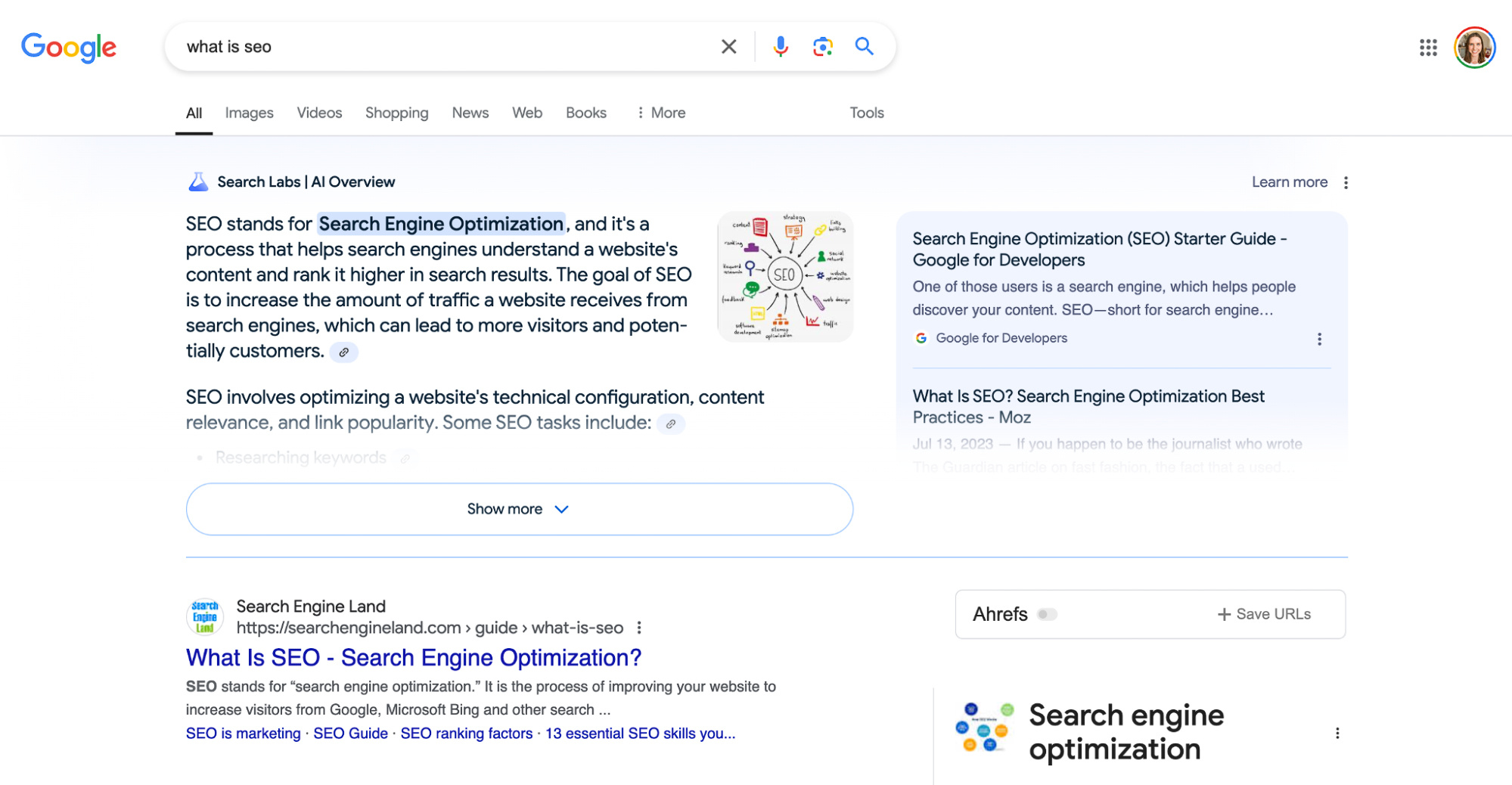Image resolution: width=1512 pixels, height=785 pixels.
Task: Switch to the News tab
Action: pyautogui.click(x=470, y=113)
